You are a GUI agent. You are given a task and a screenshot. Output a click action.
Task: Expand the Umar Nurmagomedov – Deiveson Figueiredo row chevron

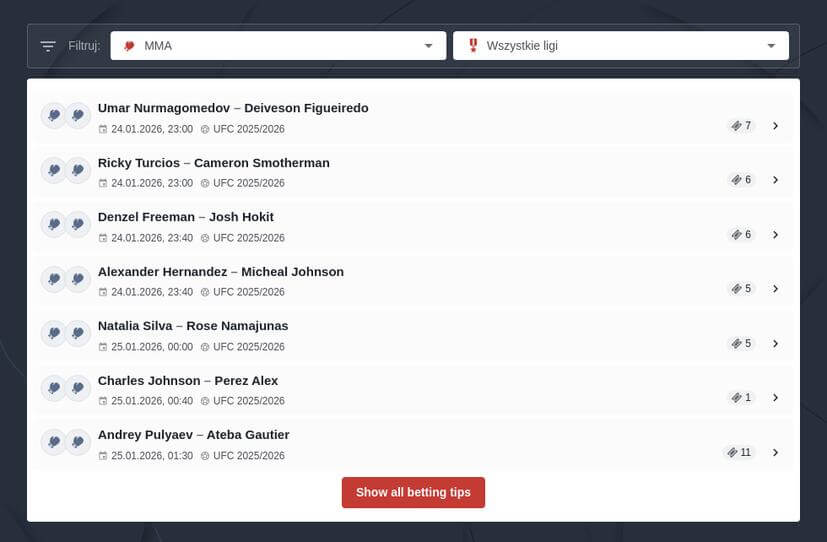(x=775, y=126)
